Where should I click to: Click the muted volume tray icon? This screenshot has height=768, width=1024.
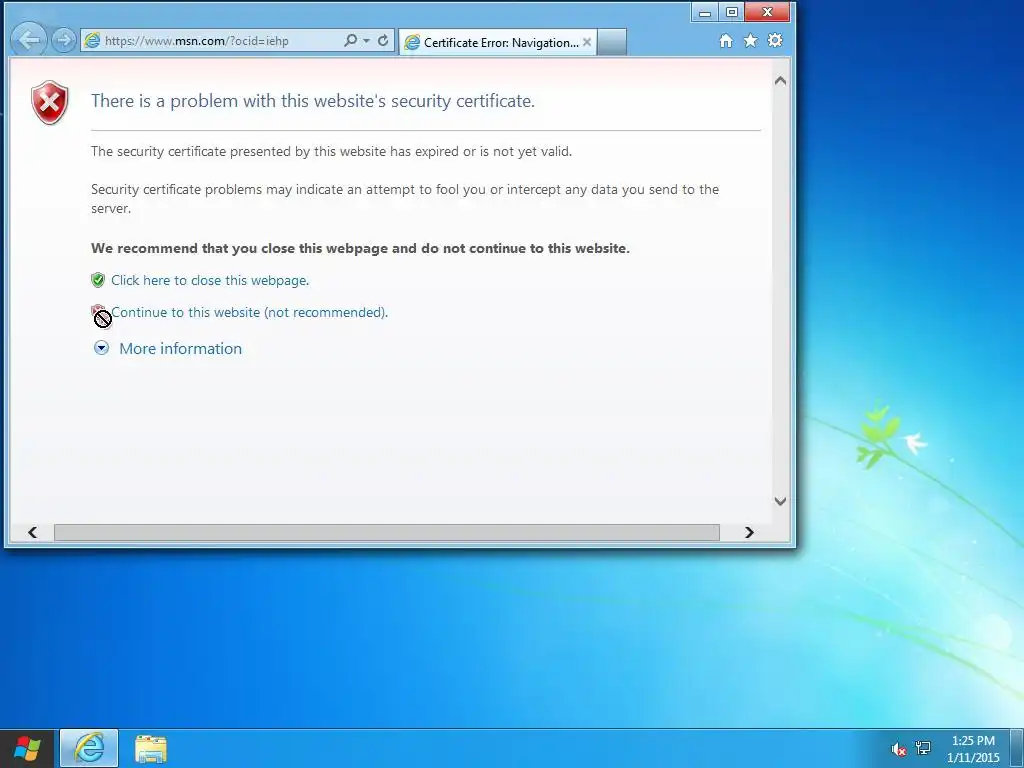coord(899,749)
